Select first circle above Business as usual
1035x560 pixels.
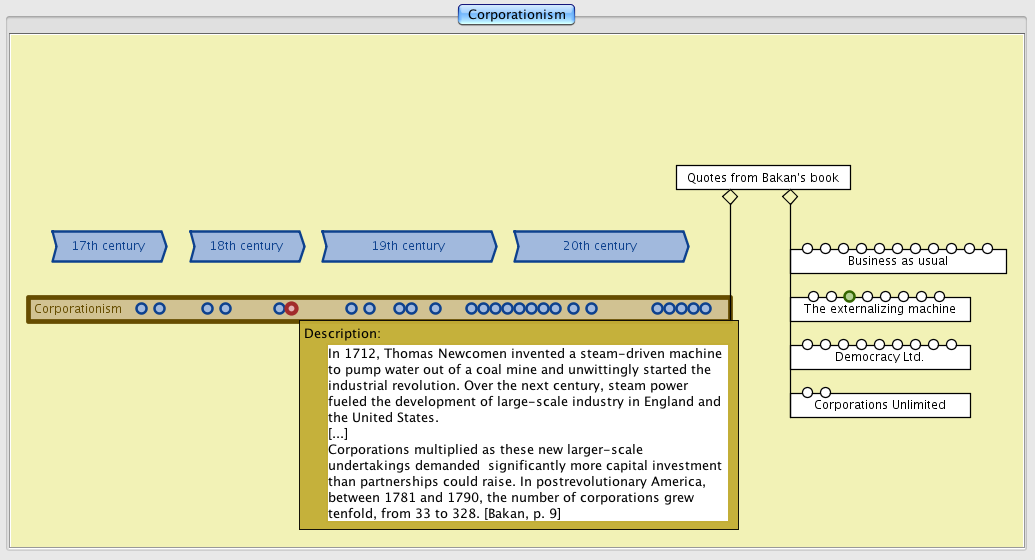(x=807, y=249)
